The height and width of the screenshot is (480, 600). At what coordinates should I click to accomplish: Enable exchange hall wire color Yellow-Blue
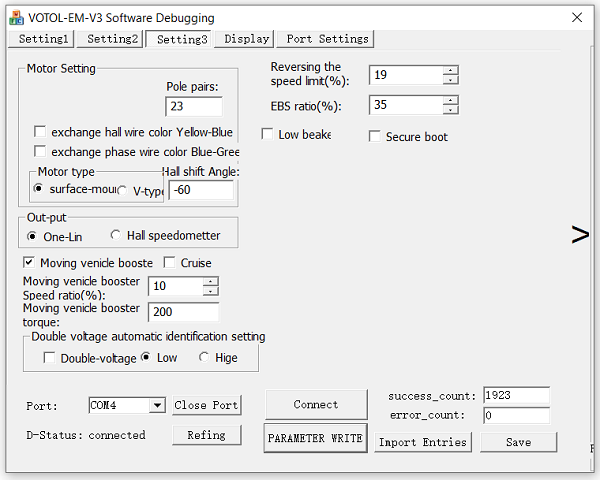40,132
